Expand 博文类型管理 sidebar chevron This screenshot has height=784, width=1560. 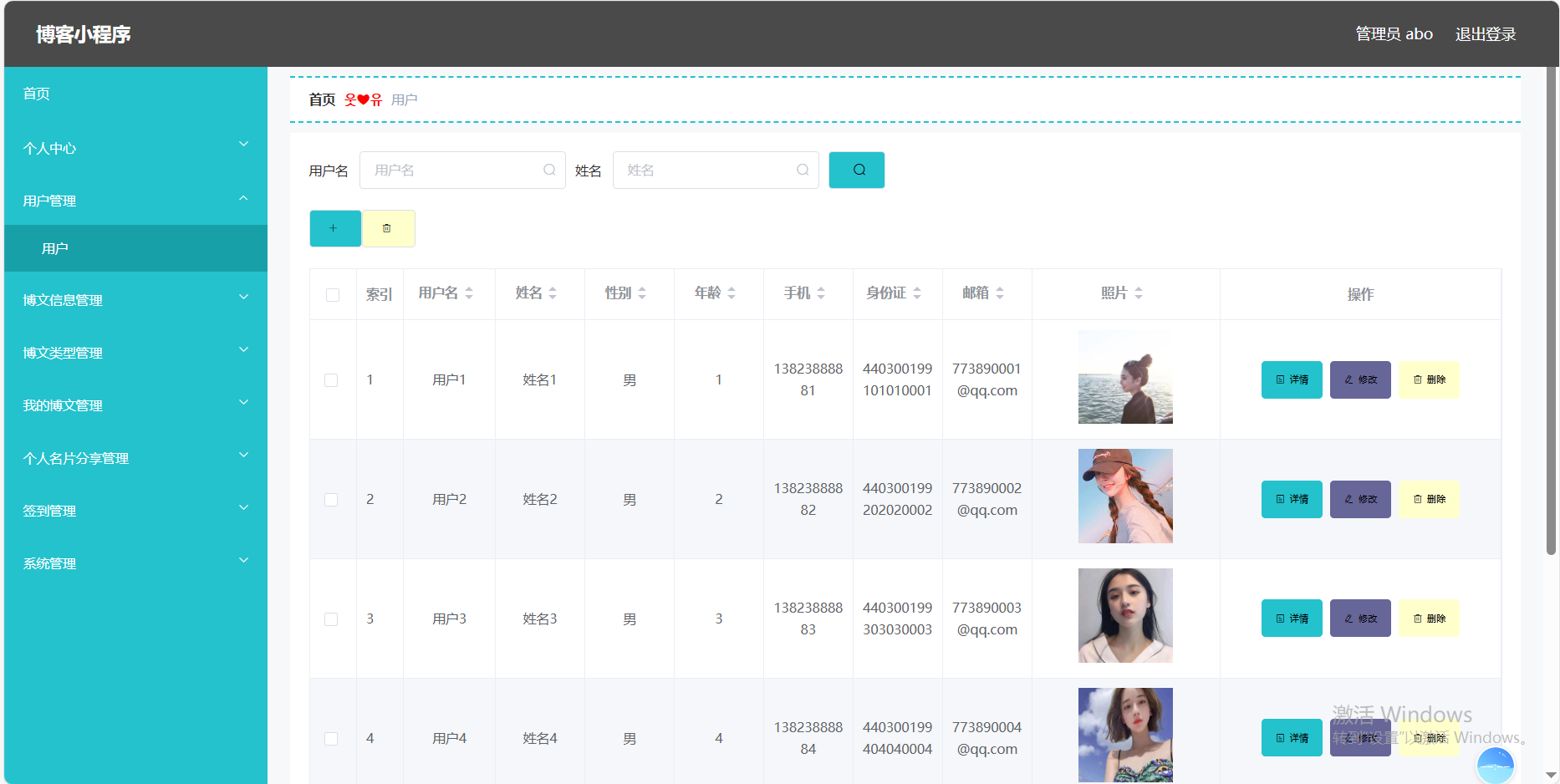click(244, 349)
